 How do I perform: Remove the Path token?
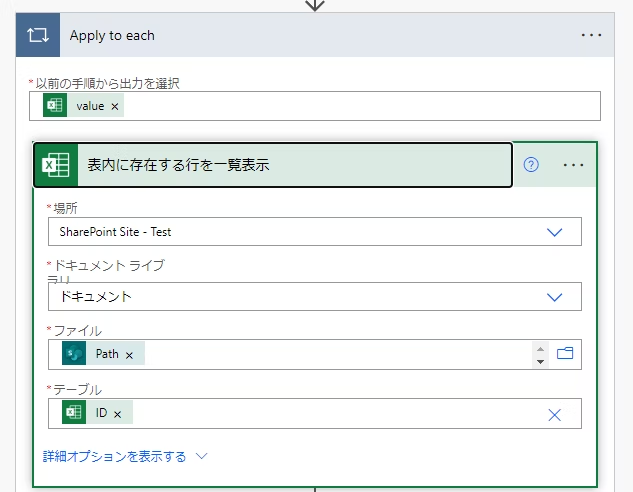pyautogui.click(x=129, y=355)
